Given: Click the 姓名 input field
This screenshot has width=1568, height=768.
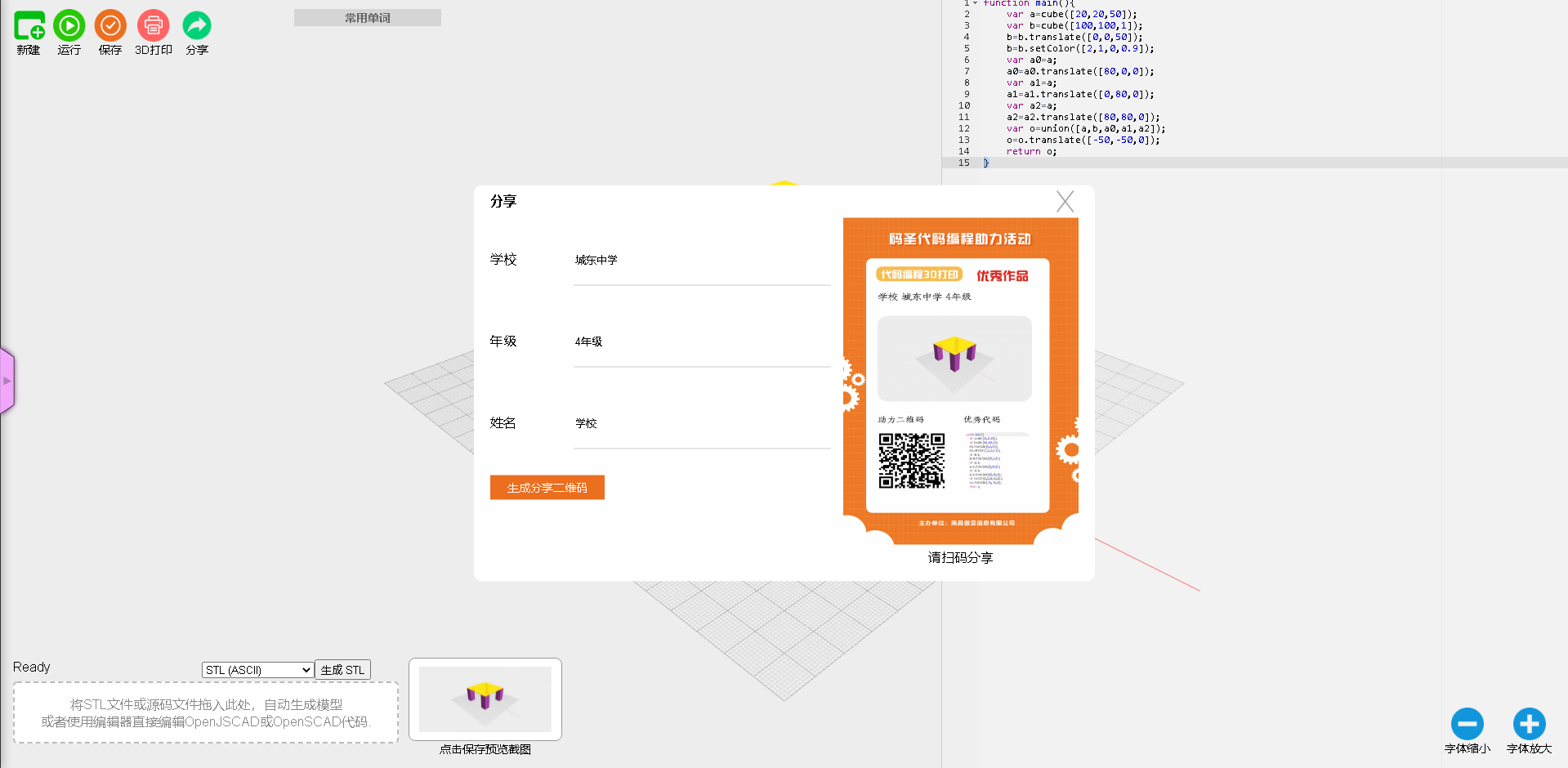Looking at the screenshot, I should pyautogui.click(x=701, y=424).
